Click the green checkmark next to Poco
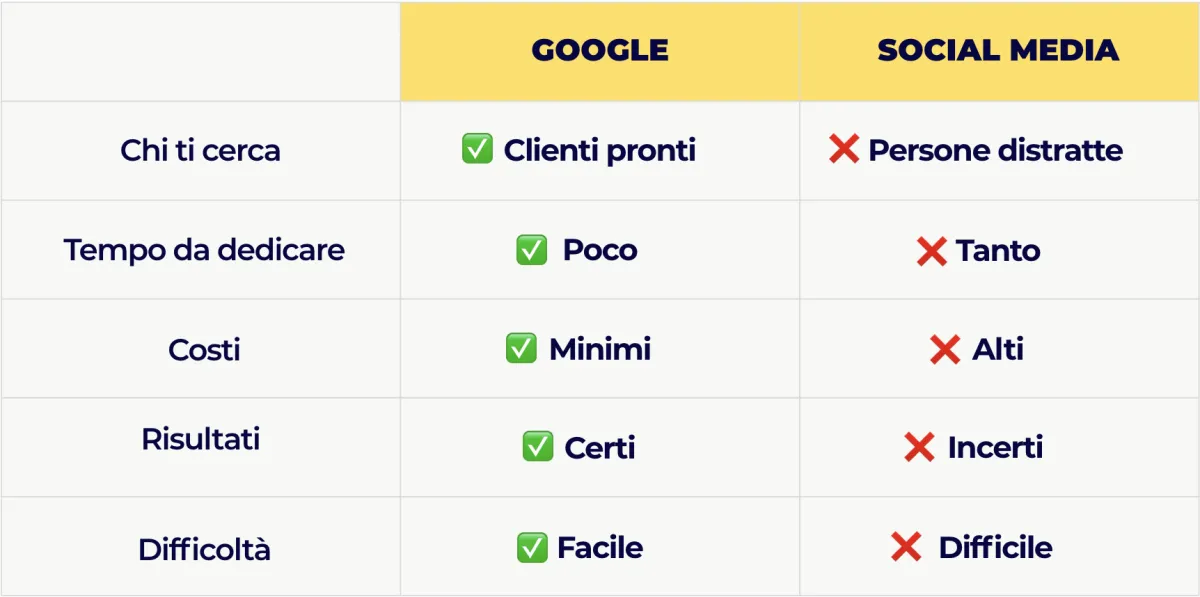Screen dimensions: 1200x597 pyautogui.click(x=531, y=250)
